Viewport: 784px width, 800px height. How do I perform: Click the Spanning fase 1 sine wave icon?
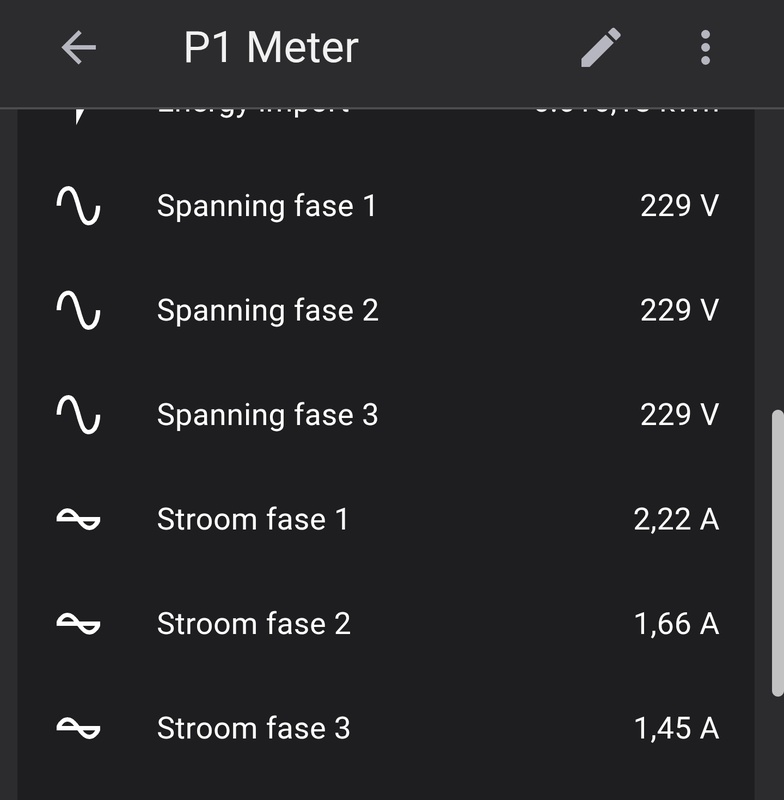(x=78, y=206)
